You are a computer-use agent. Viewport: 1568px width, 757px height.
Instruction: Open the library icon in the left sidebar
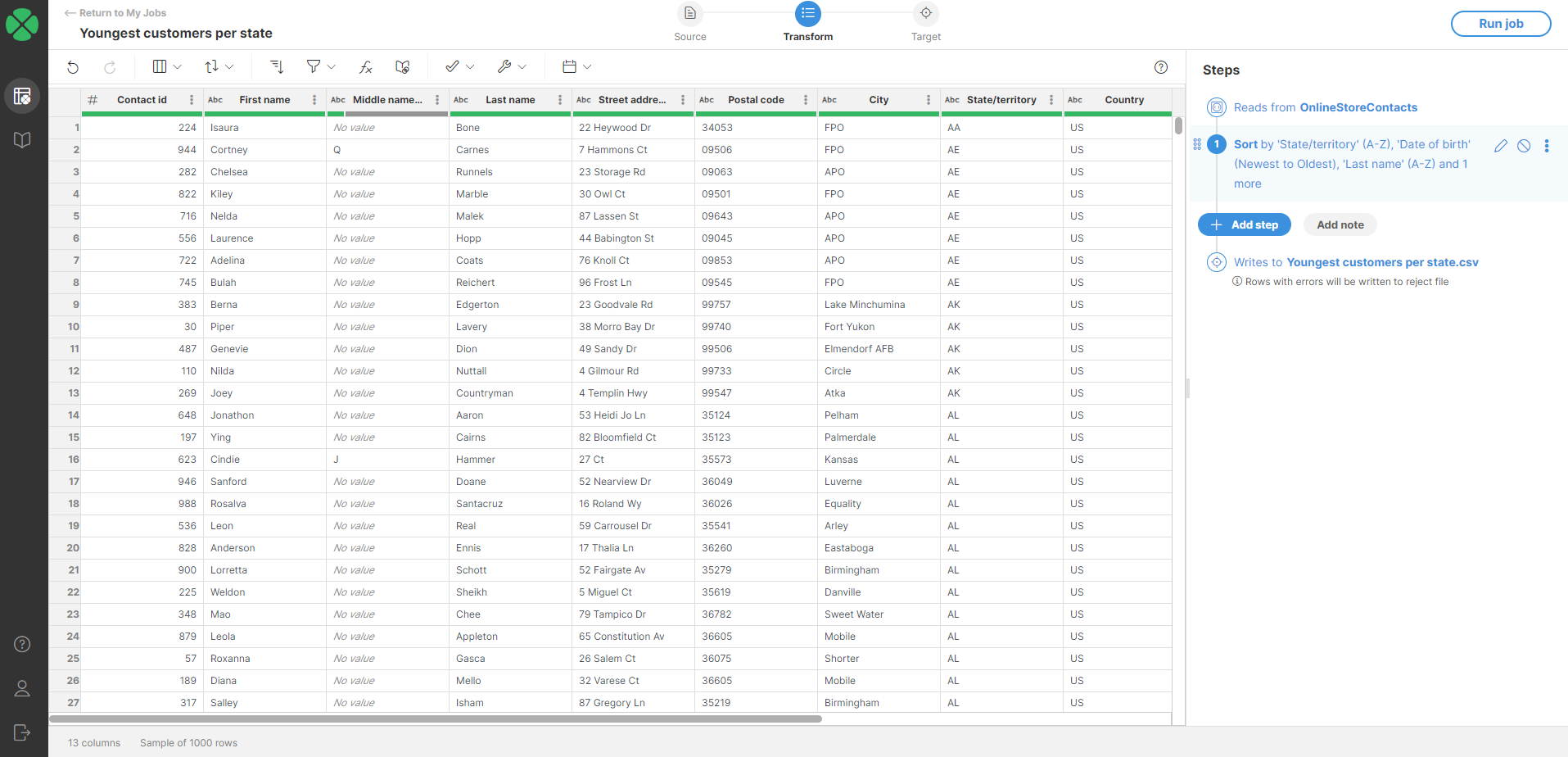click(22, 139)
